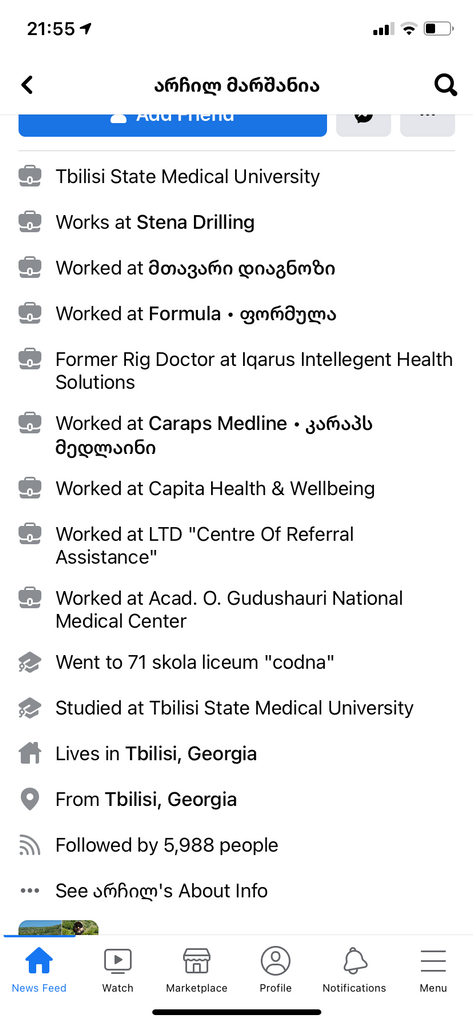Tap Lives in Tbilisi, Georgia link

[156, 754]
